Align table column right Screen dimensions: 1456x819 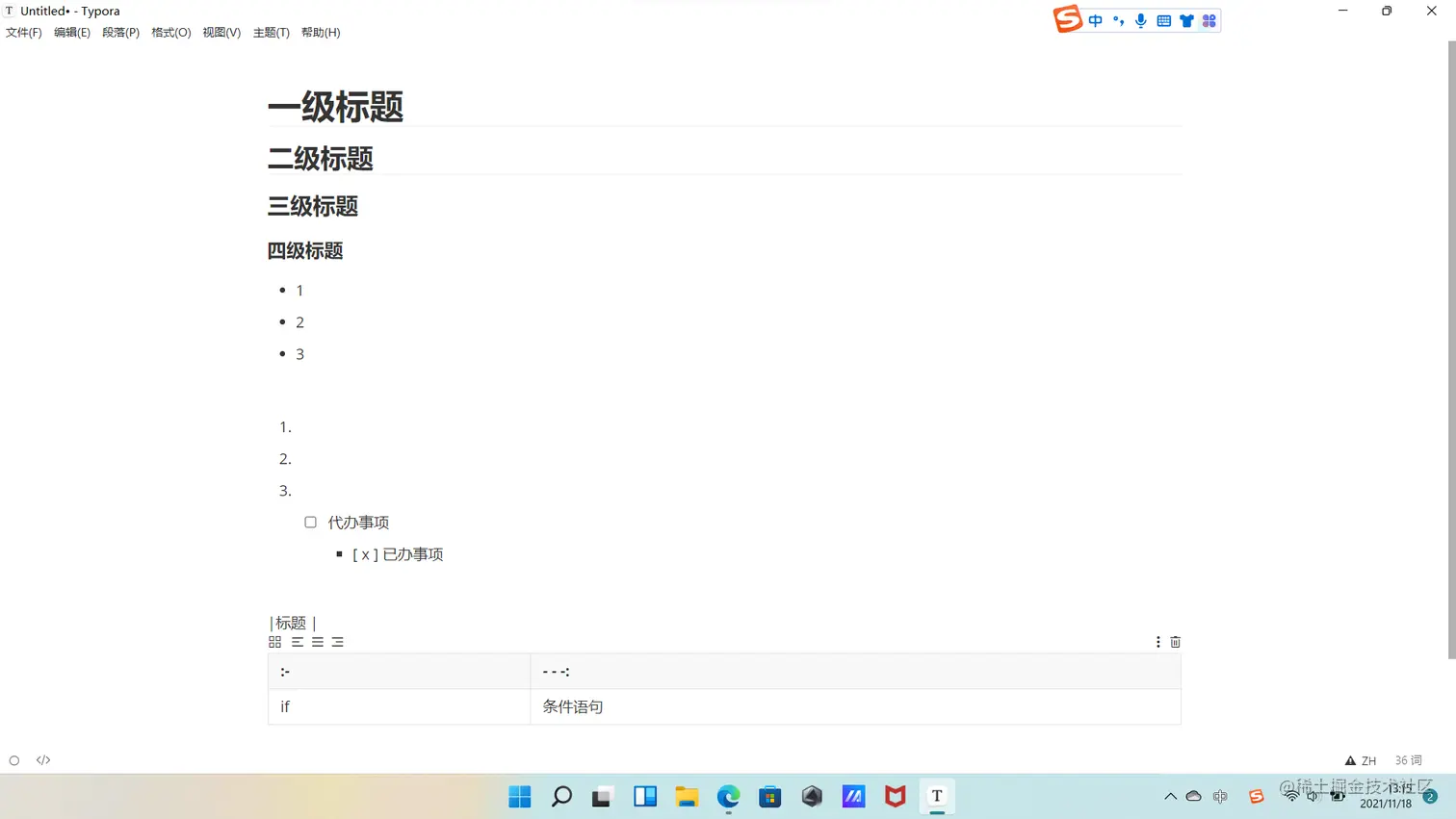point(338,642)
